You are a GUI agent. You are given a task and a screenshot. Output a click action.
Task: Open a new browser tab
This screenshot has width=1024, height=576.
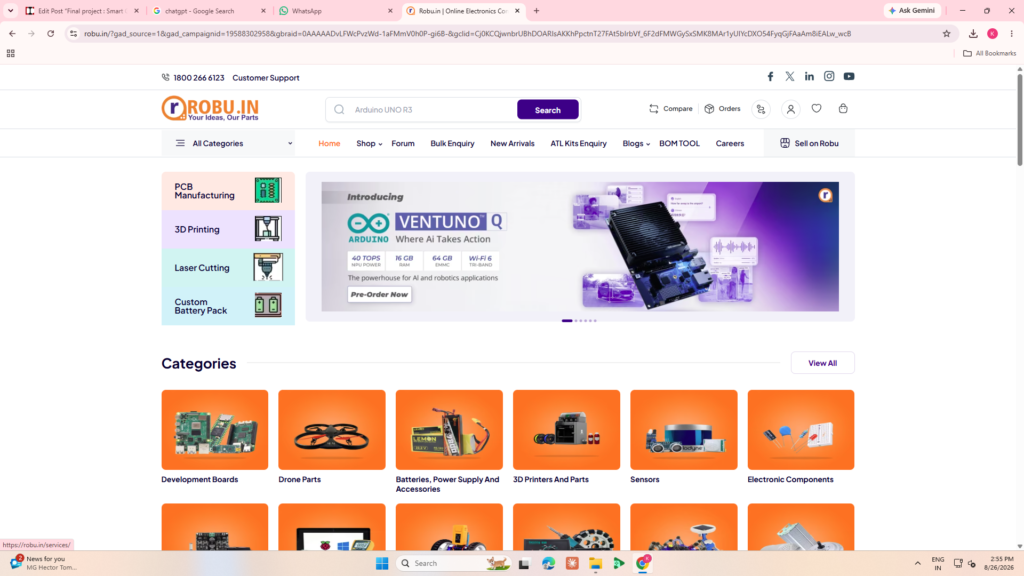[536, 10]
